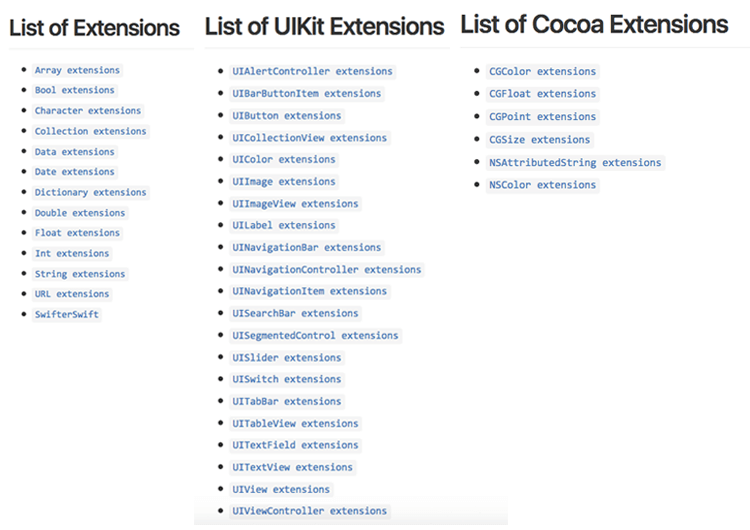The image size is (750, 530).
Task: Click the CGColor extensions link
Action: tap(542, 72)
